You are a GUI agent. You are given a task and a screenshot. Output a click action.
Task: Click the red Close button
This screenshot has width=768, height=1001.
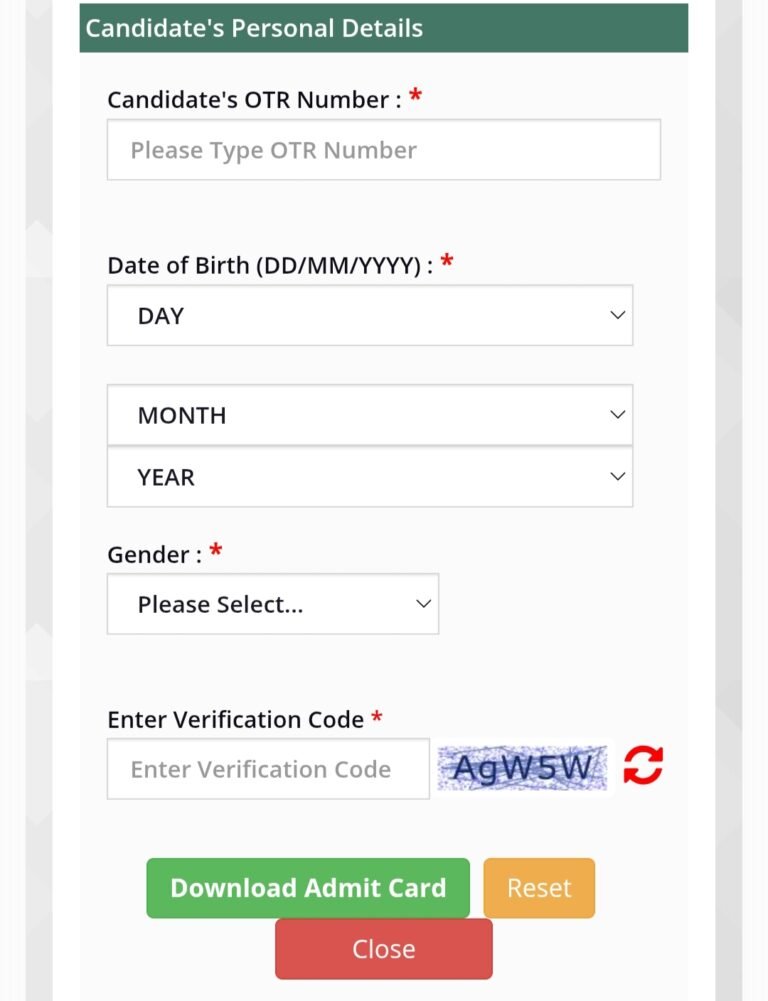point(383,949)
